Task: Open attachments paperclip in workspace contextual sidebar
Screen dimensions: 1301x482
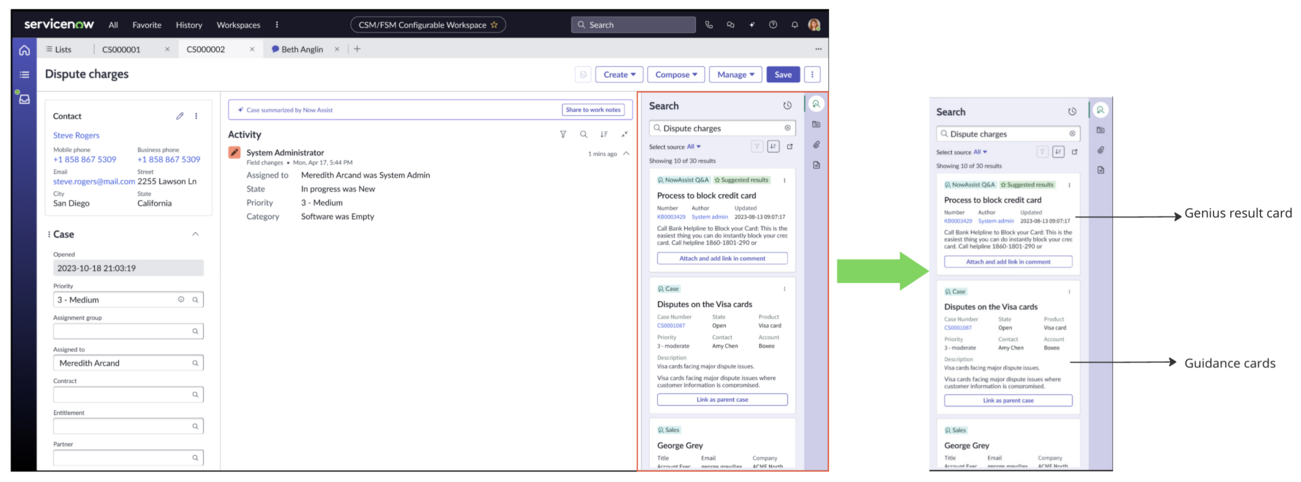Action: pos(816,145)
